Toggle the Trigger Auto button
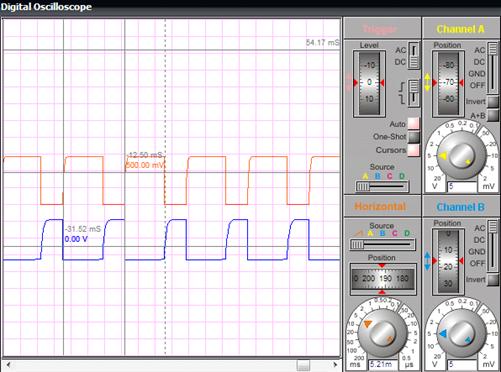The image size is (501, 372). (414, 123)
